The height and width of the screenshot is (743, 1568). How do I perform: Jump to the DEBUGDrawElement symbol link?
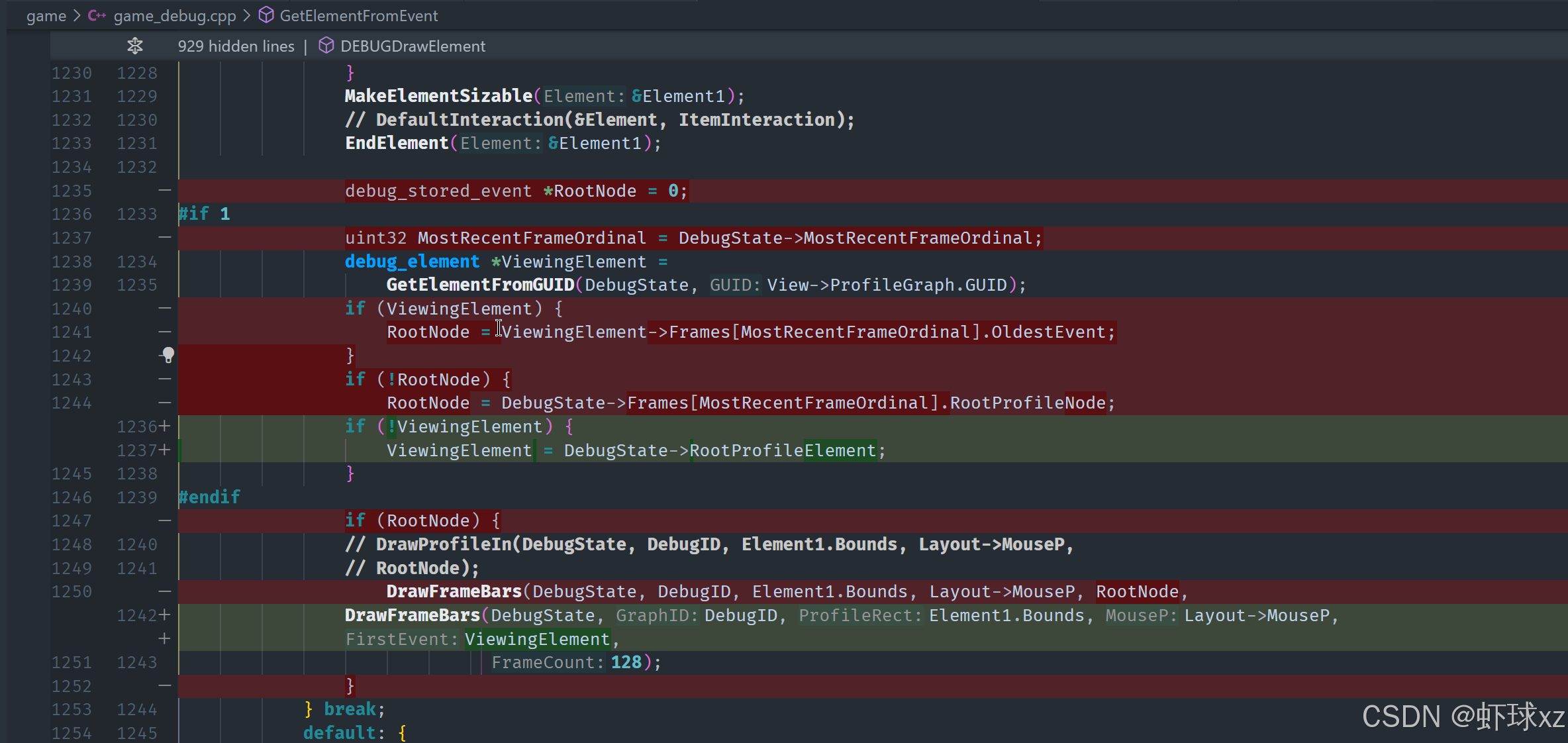point(413,46)
